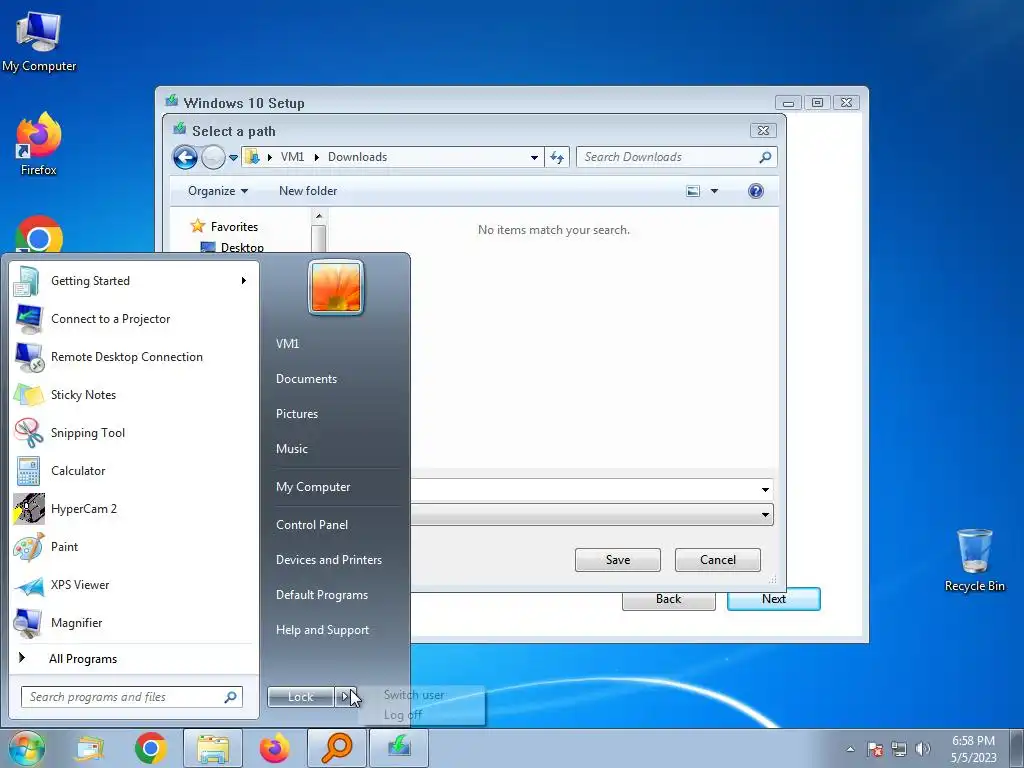Screen dimensions: 1024x768
Task: Show hidden tray icons arrow
Action: [x=850, y=749]
